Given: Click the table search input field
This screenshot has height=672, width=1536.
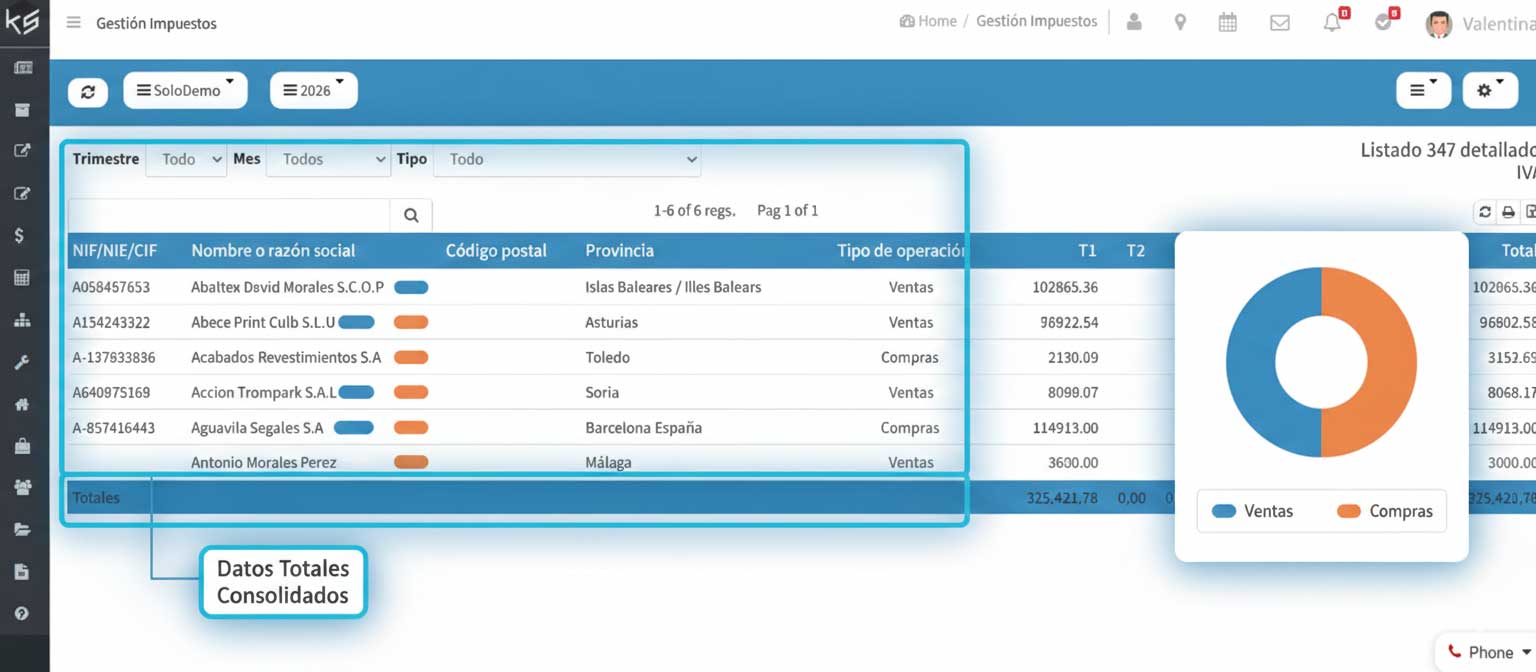Looking at the screenshot, I should [229, 215].
